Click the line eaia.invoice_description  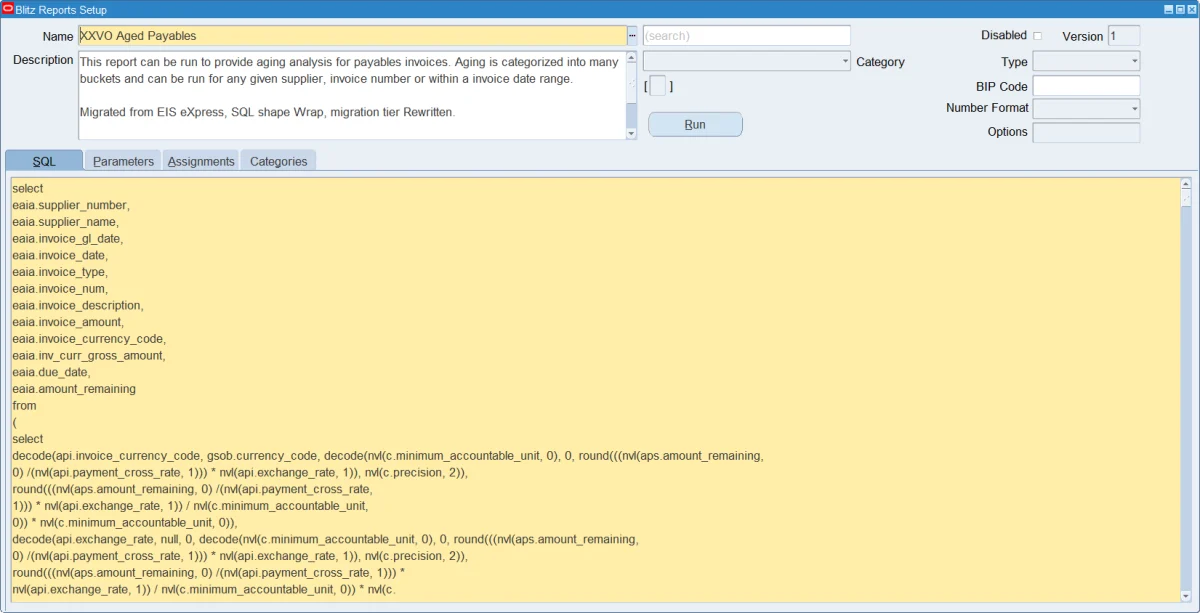pos(77,305)
